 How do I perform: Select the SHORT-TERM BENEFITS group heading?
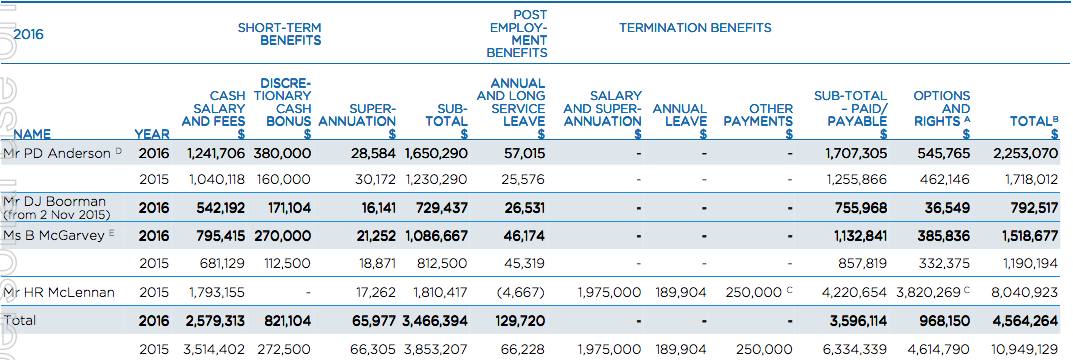point(279,34)
